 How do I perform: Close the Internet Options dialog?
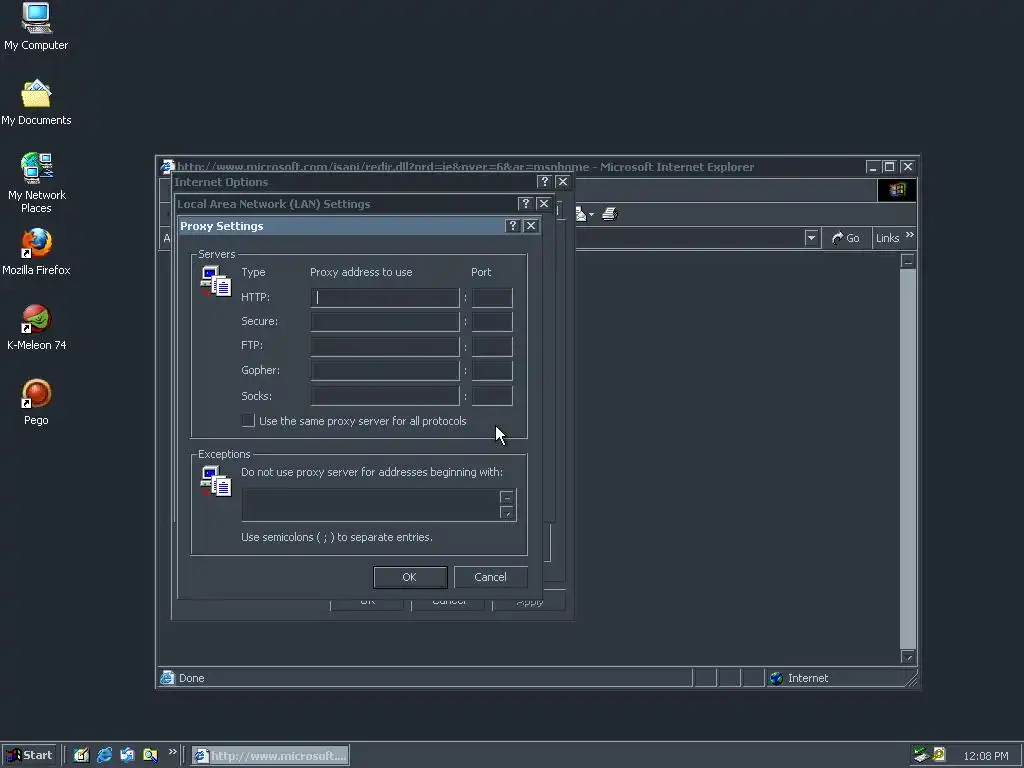tap(562, 182)
